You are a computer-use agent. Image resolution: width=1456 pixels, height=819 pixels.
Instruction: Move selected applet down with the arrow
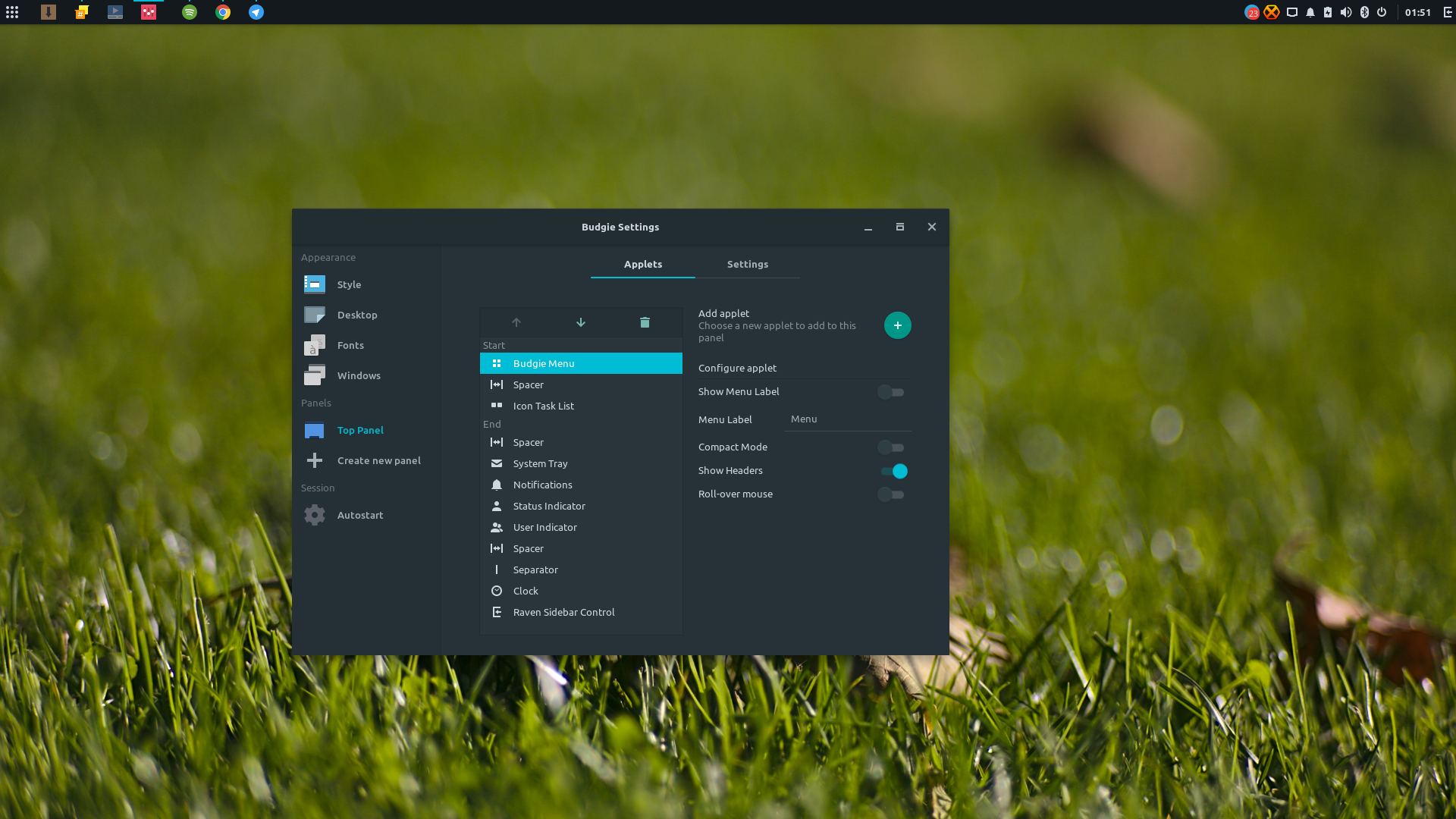tap(581, 322)
